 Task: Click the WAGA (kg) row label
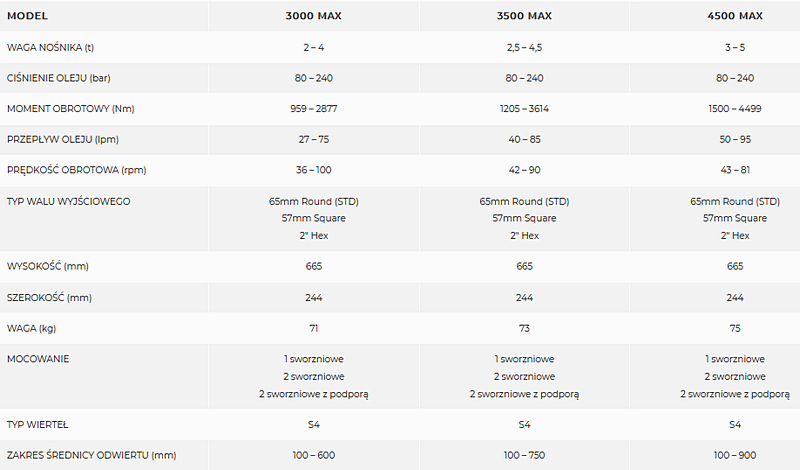click(x=34, y=328)
